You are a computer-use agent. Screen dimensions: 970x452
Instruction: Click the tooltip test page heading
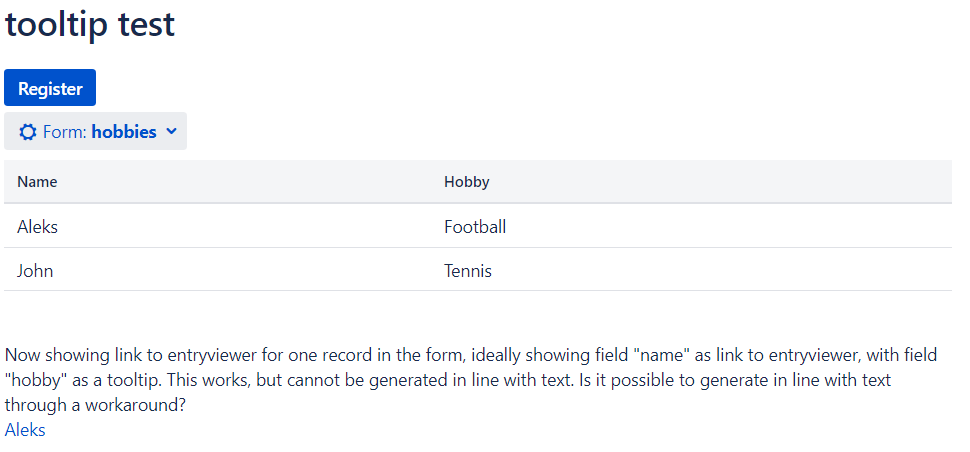(x=90, y=25)
